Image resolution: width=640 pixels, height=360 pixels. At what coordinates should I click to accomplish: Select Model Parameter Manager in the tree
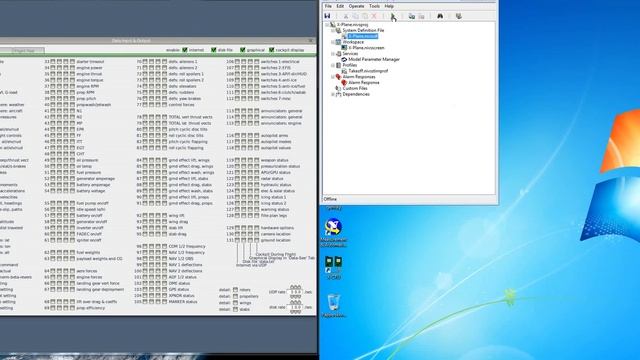[x=374, y=59]
